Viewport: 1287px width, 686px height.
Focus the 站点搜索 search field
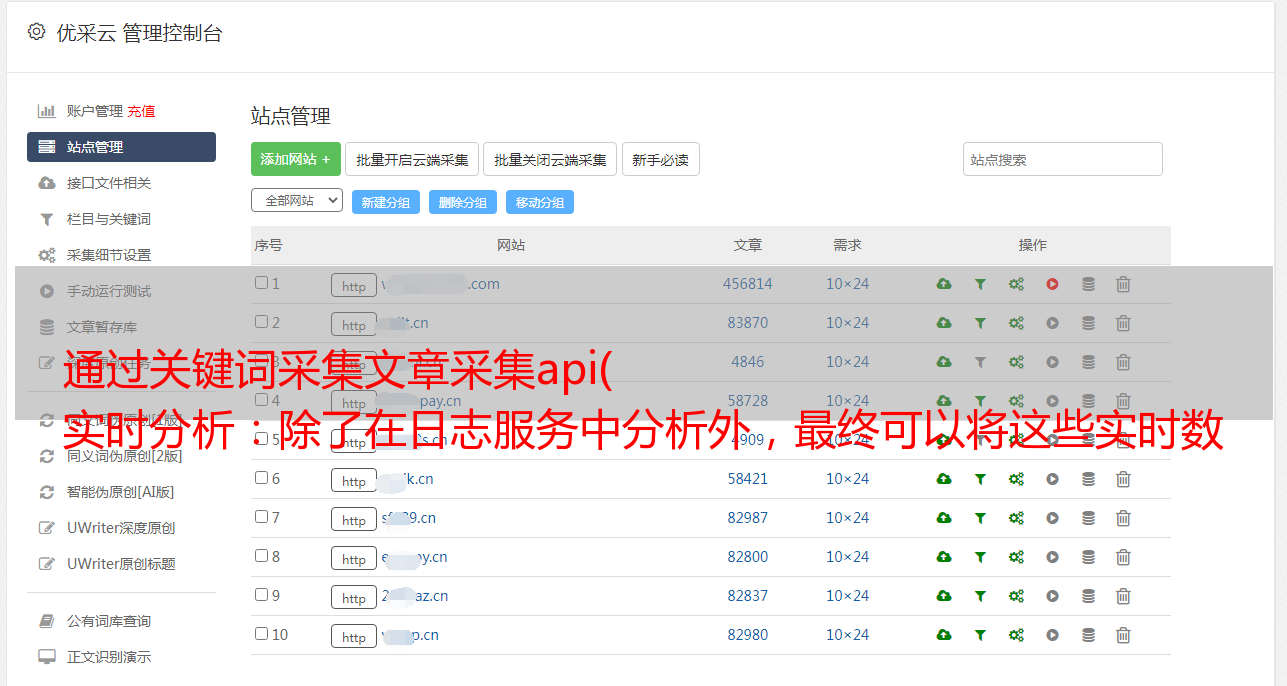click(x=1062, y=159)
